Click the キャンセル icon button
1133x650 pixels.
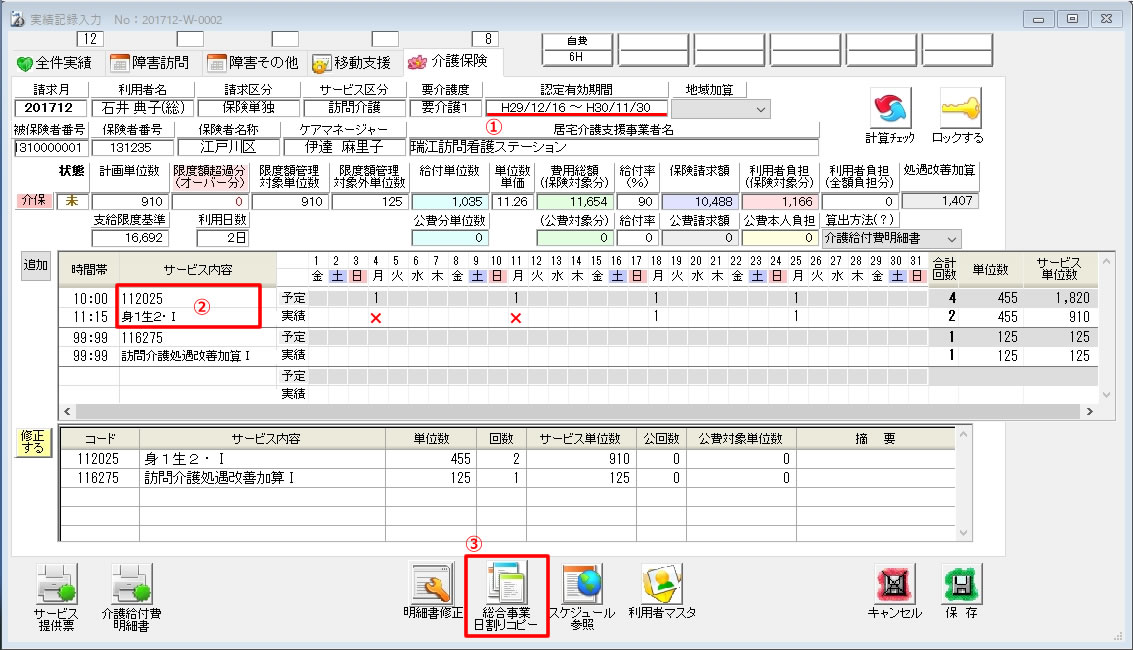894,584
